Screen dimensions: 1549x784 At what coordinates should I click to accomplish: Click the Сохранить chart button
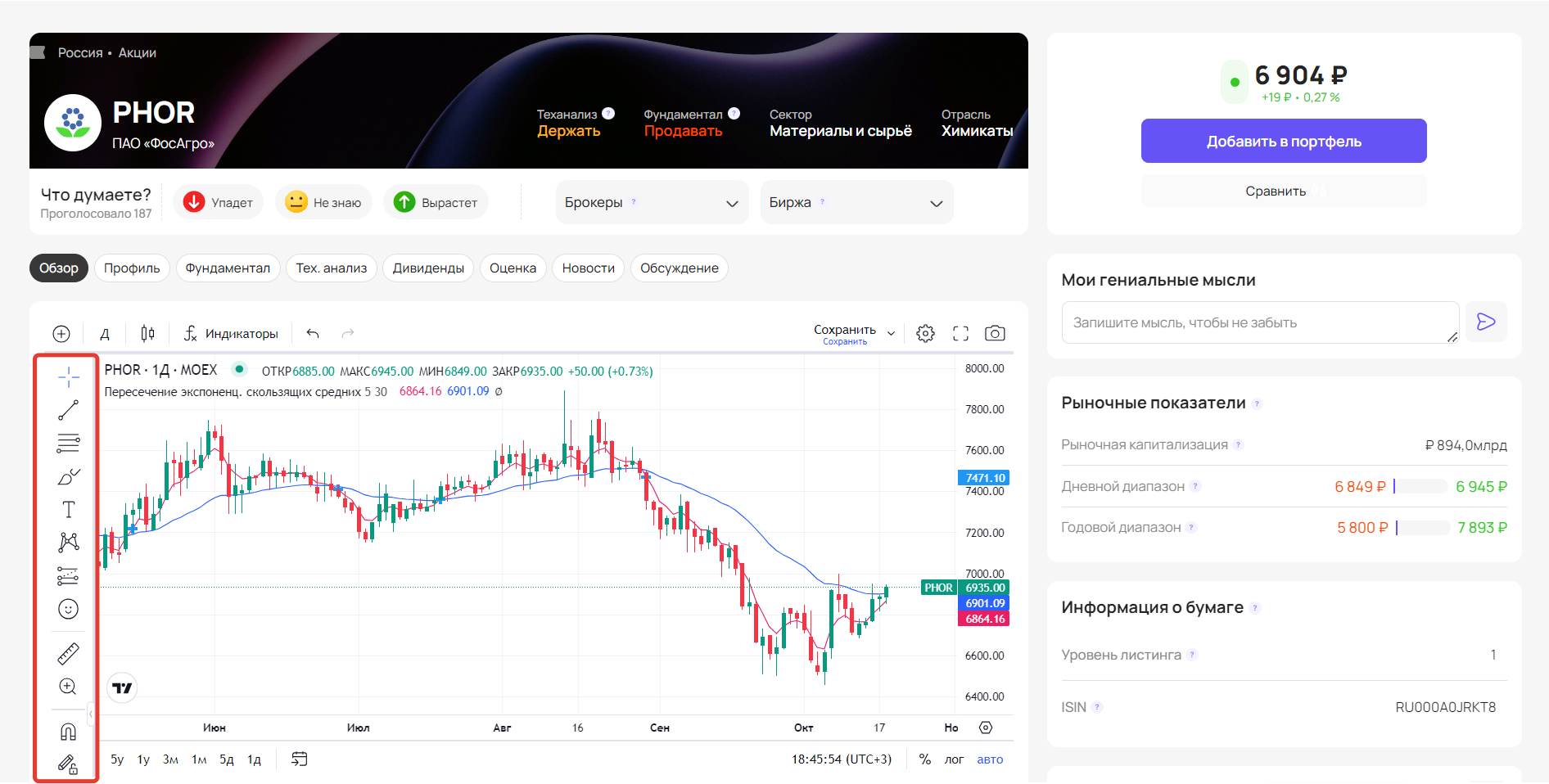tap(845, 333)
